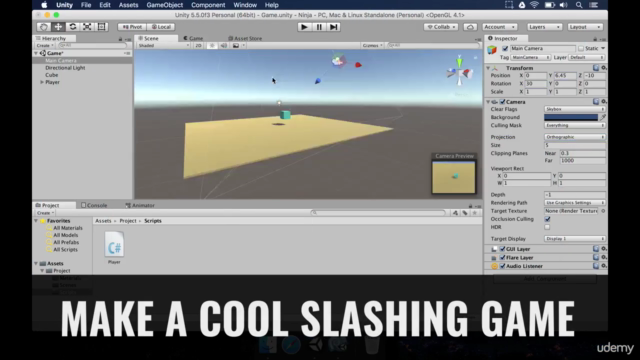640x360 pixels.
Task: Toggle the Pivot button
Action: (x=132, y=27)
